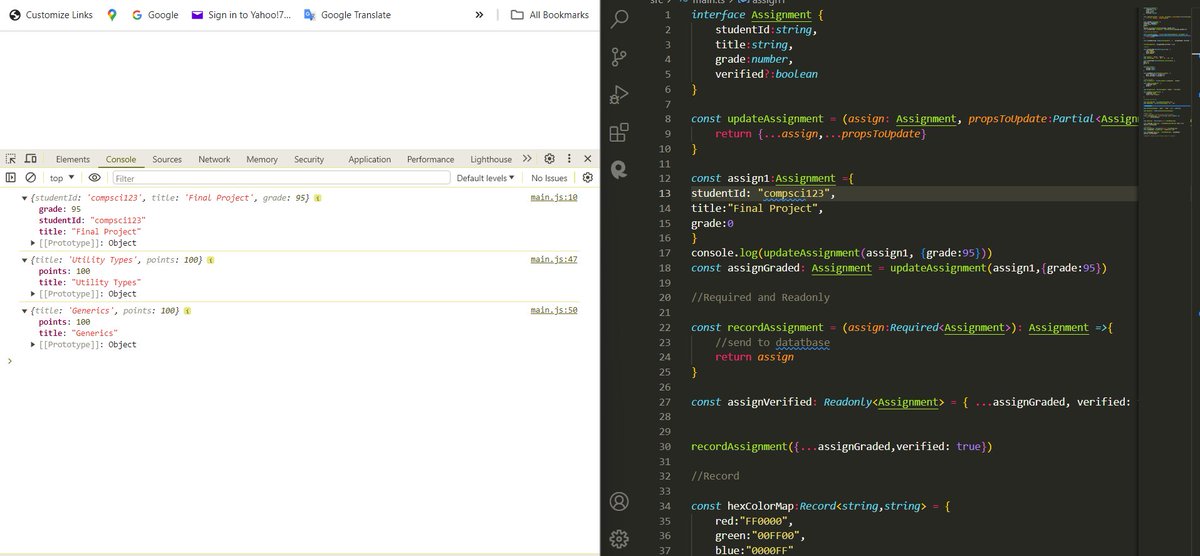Image resolution: width=1200 pixels, height=556 pixels.
Task: Open the DevTools three-dot customize menu
Action: click(569, 159)
